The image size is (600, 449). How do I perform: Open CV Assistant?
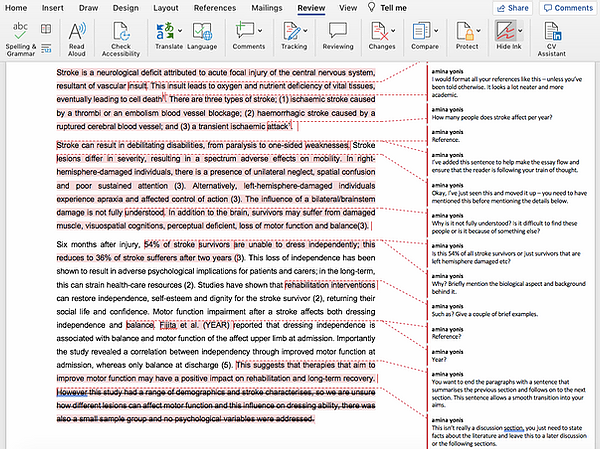(x=551, y=39)
